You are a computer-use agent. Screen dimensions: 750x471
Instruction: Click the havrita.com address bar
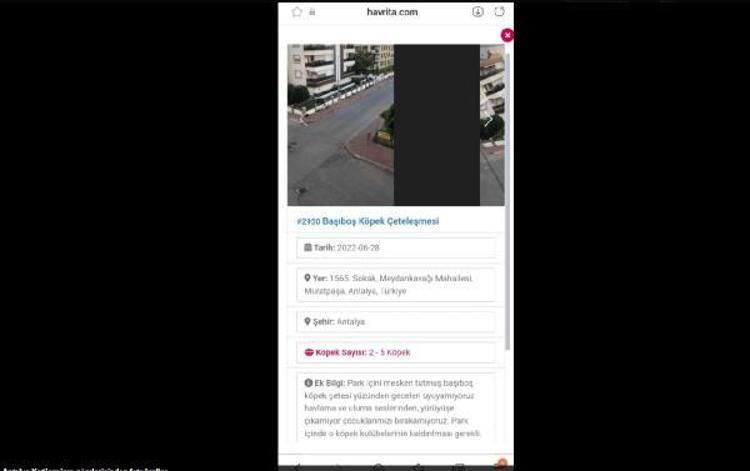pos(392,12)
